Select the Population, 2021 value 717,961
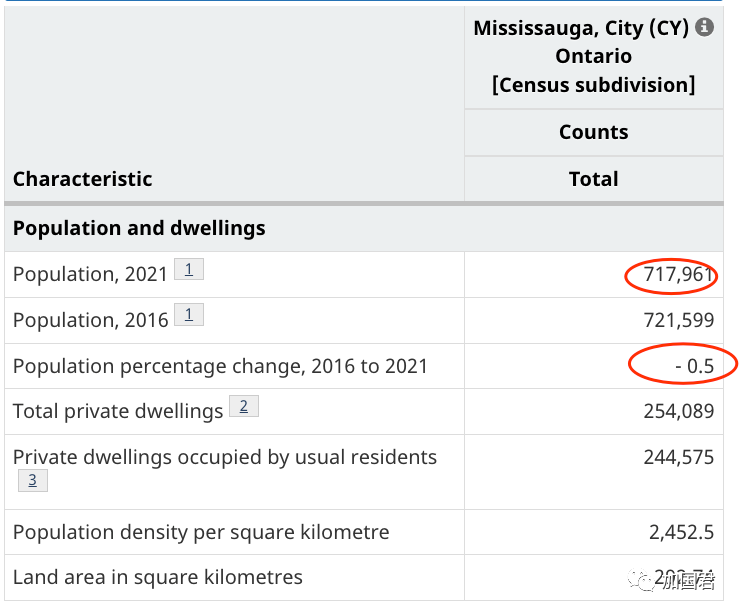Screen dimensions: 739x613 [679, 274]
